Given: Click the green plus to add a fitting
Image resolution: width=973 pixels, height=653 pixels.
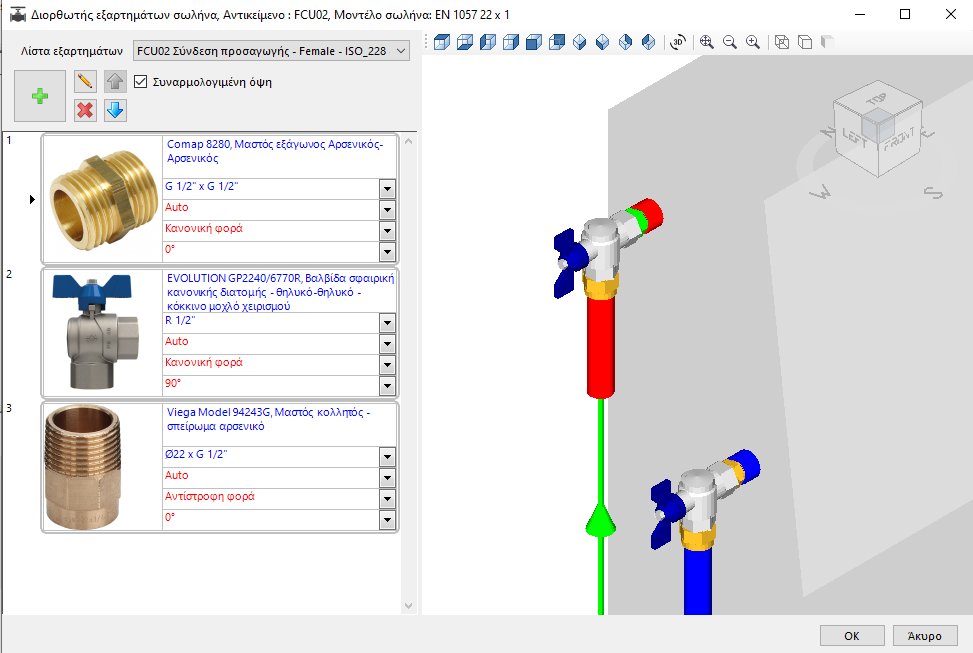Looking at the screenshot, I should [38, 96].
